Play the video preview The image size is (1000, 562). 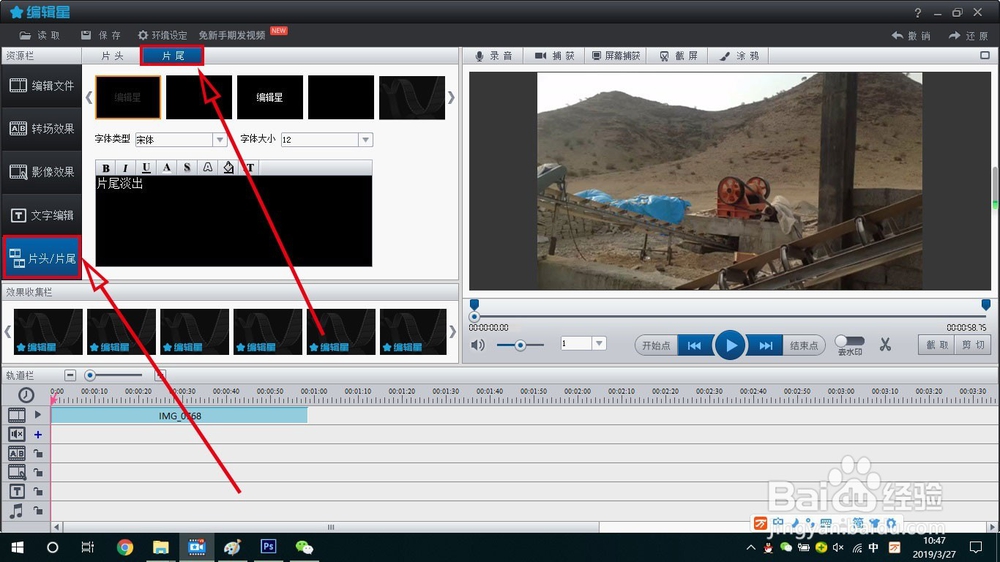pos(730,345)
